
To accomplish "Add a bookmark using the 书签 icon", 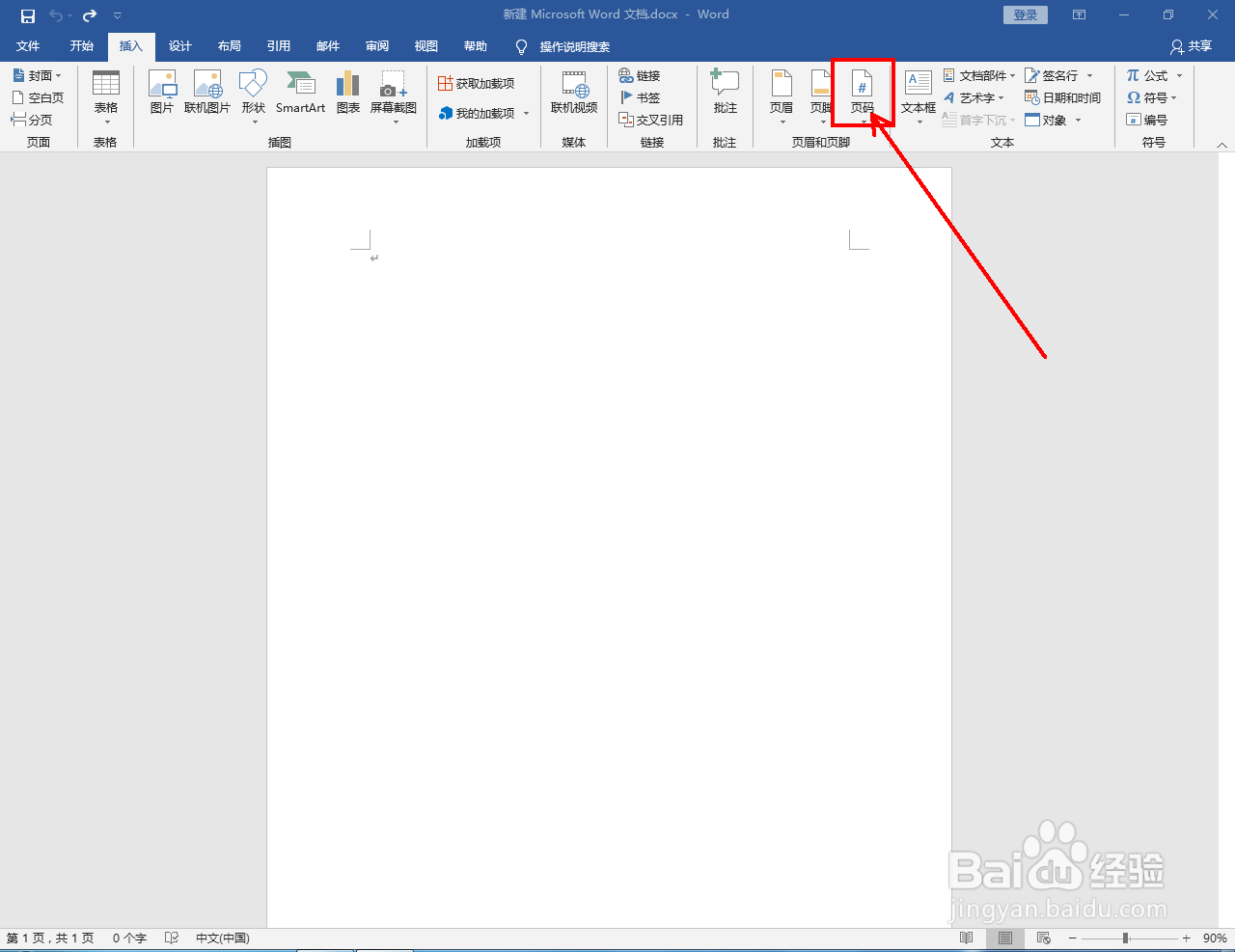I will pos(640,97).
